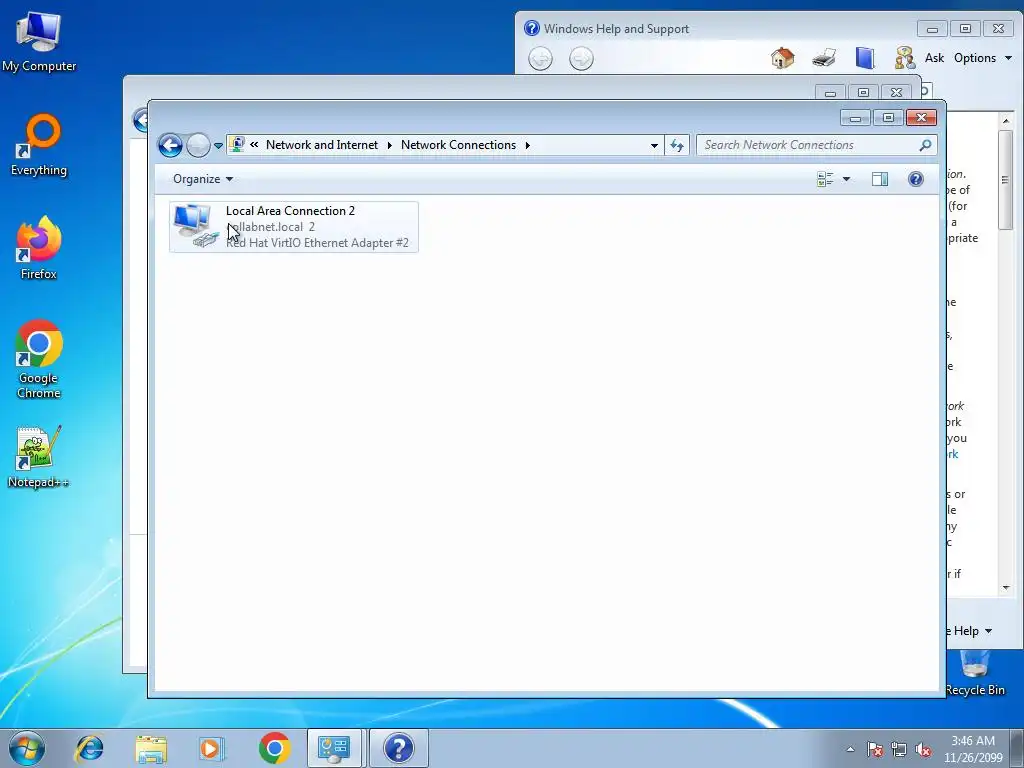Click Local Area Connection 2 name text

[x=290, y=211]
